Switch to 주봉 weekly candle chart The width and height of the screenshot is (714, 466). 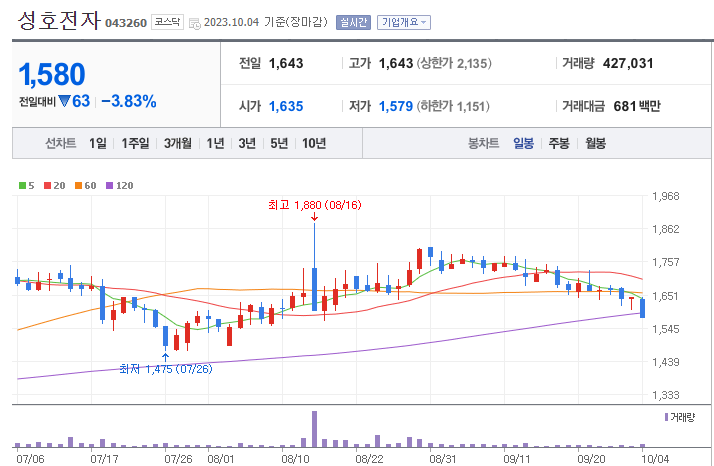tap(559, 143)
